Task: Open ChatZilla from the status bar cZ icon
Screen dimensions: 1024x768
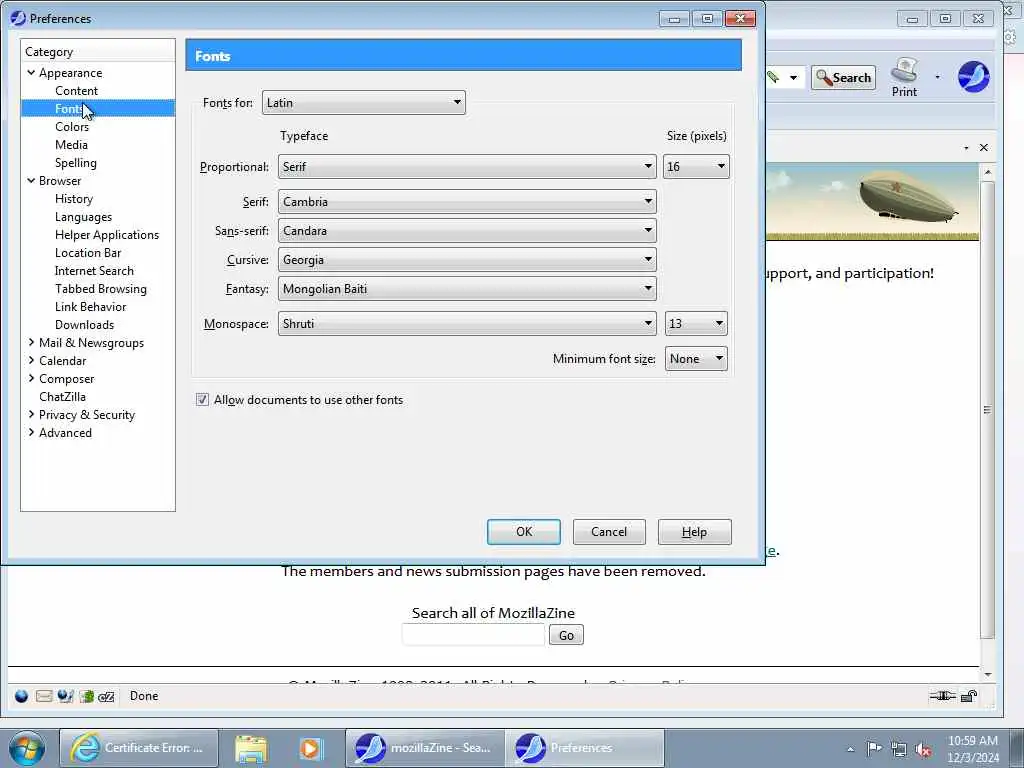Action: coord(106,697)
